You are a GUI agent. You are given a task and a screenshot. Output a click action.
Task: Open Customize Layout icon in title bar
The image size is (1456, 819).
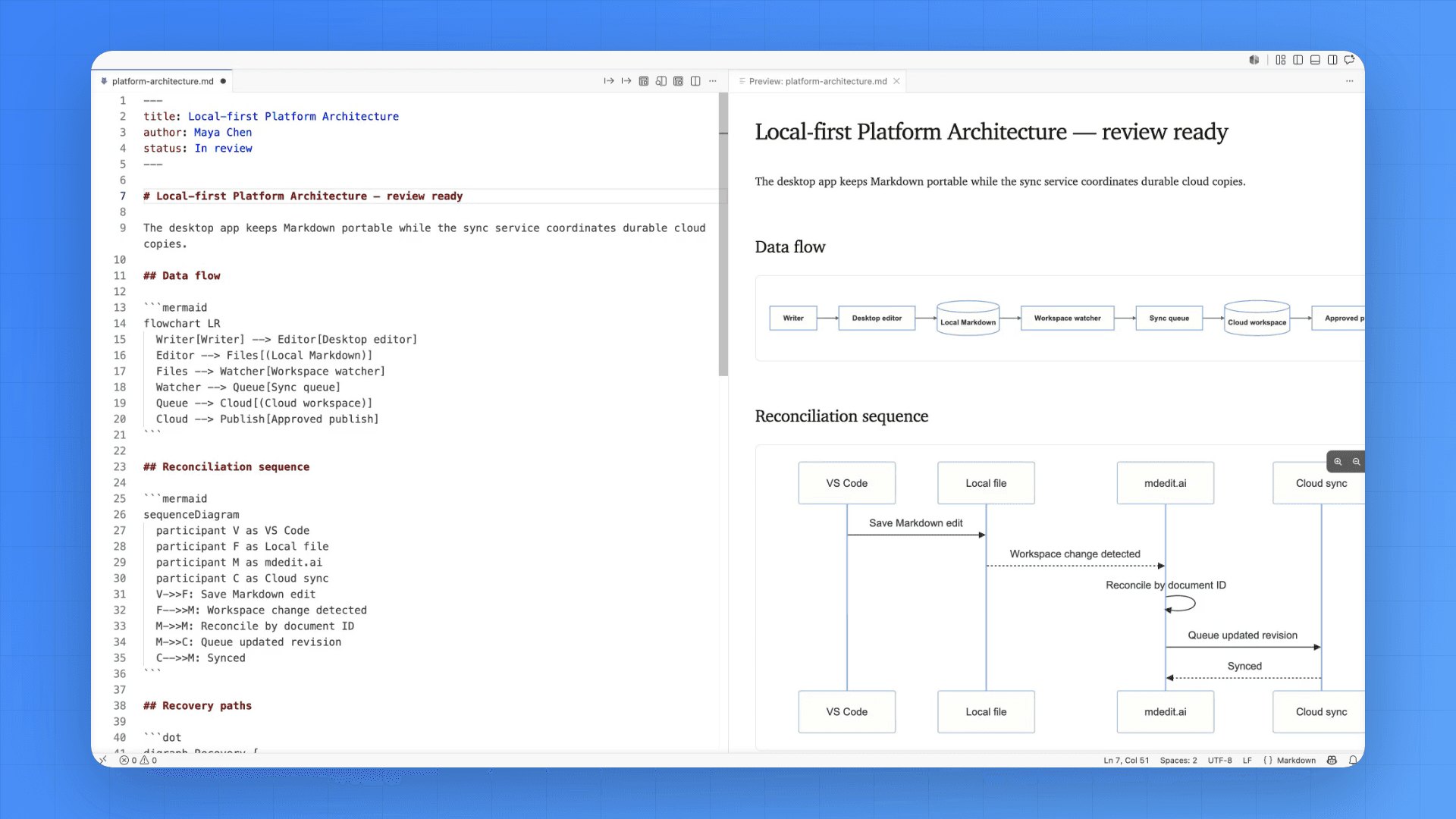(x=1281, y=60)
